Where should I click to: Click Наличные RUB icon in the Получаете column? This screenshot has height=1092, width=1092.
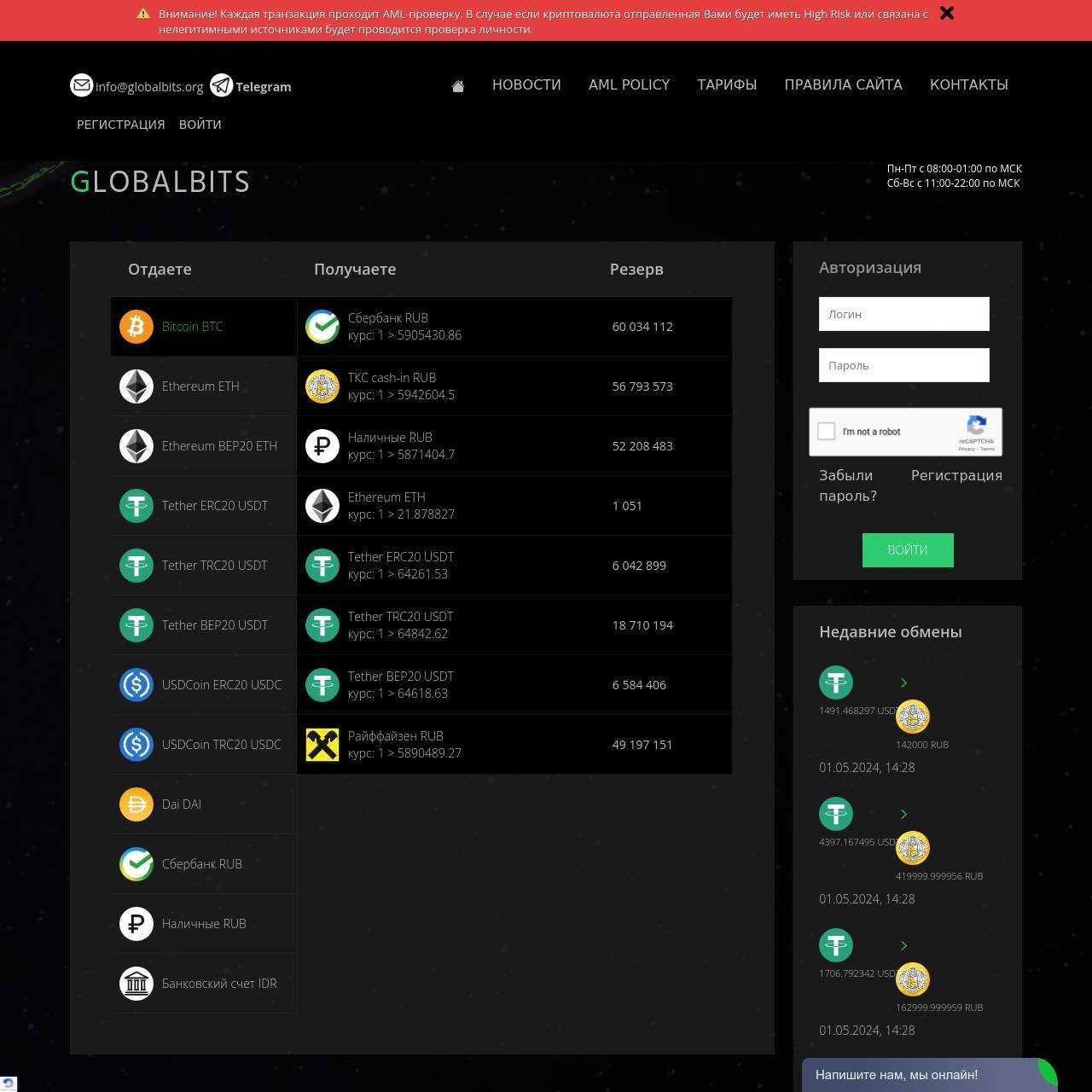click(x=322, y=446)
